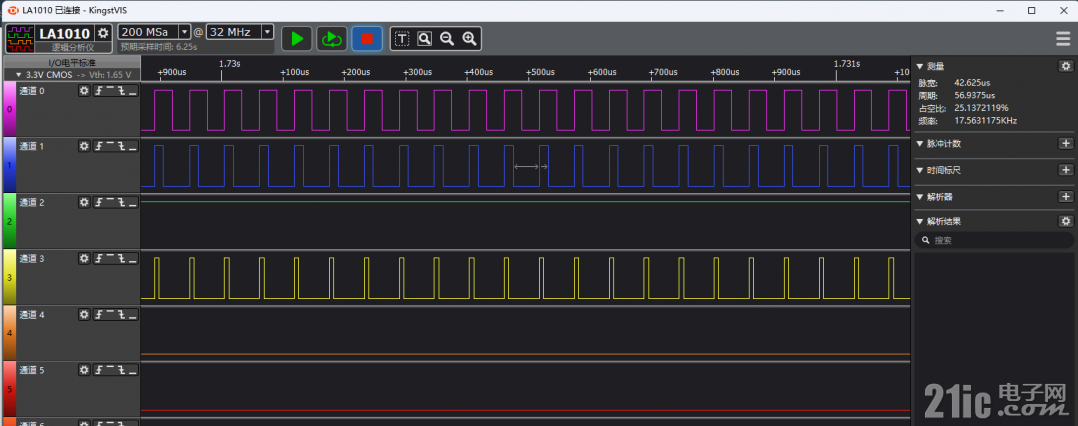This screenshot has height=426, width=1078.
Task: Click 1.731s mark on time ruler
Action: [847, 64]
